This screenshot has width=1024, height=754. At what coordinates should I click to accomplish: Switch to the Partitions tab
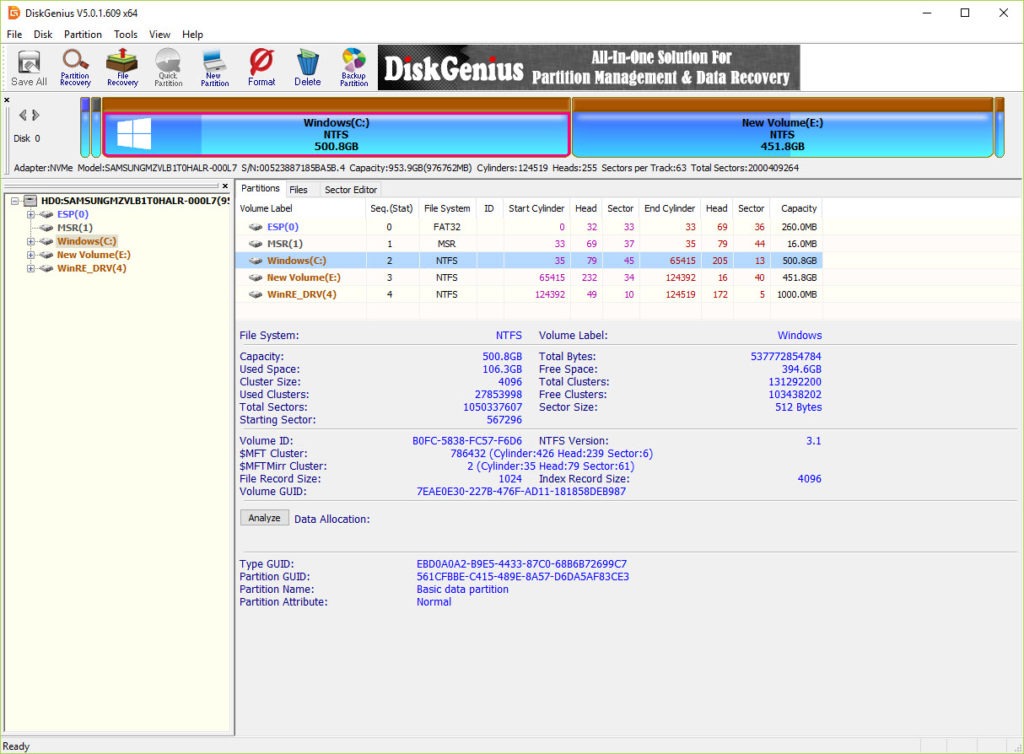[x=260, y=189]
